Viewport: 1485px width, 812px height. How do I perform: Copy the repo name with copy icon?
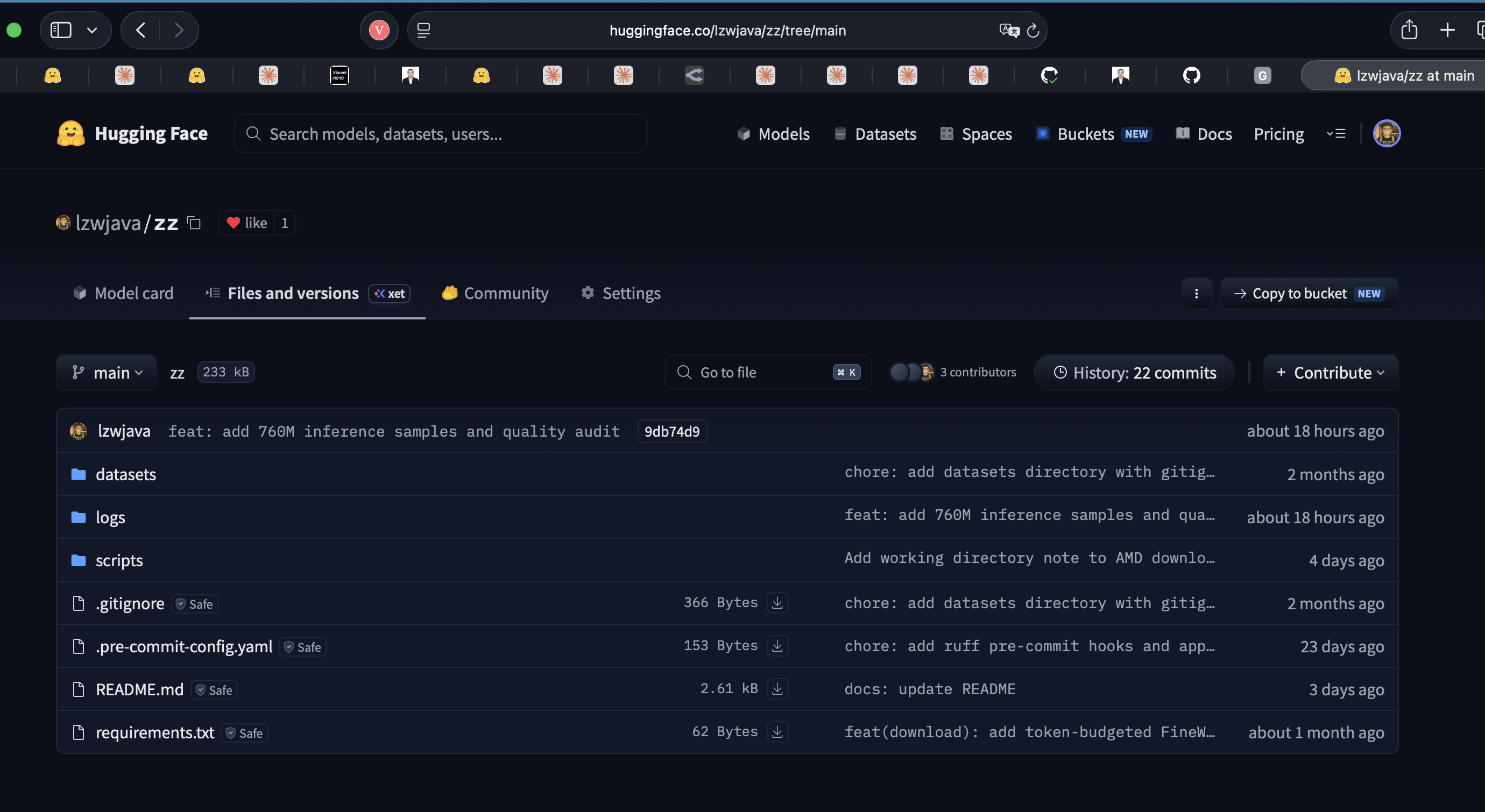[x=194, y=223]
